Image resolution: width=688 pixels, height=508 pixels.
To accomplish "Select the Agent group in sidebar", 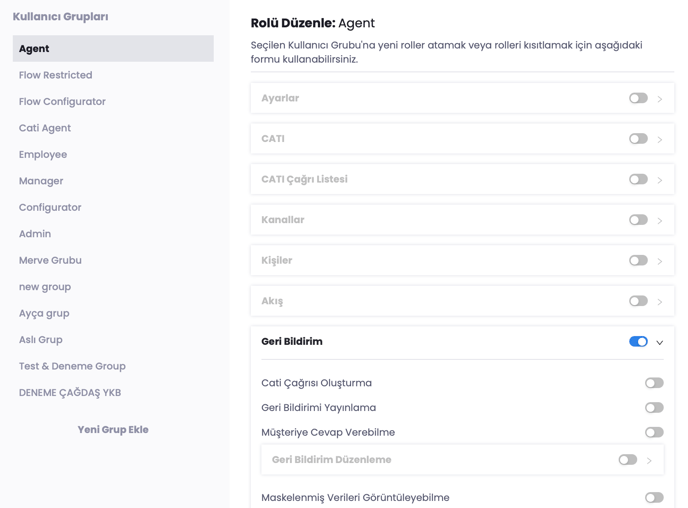I will click(x=113, y=48).
